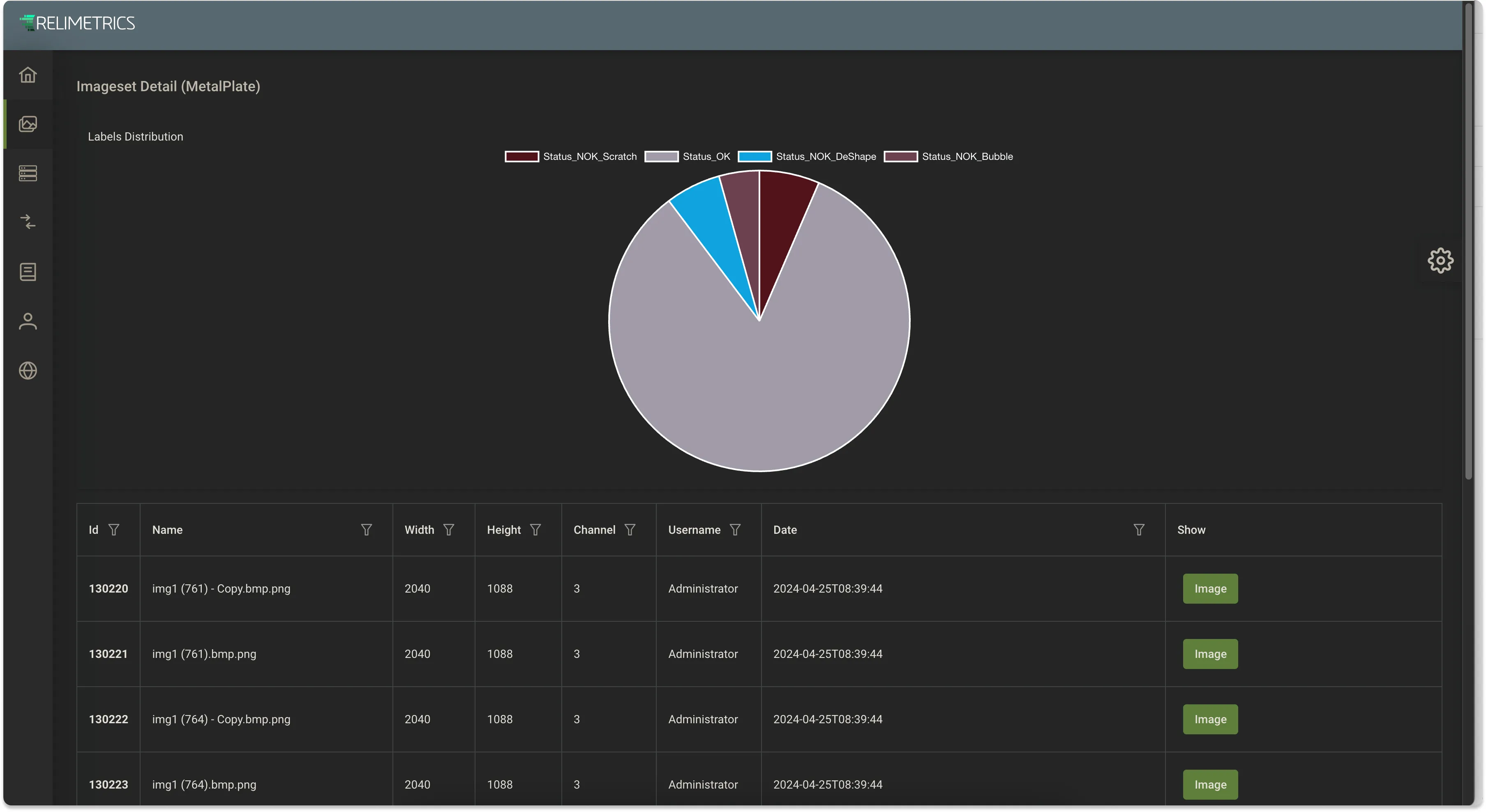Screen dimensions: 1486x812
Task: Open the Home page icon in sidebar
Action: coord(28,75)
